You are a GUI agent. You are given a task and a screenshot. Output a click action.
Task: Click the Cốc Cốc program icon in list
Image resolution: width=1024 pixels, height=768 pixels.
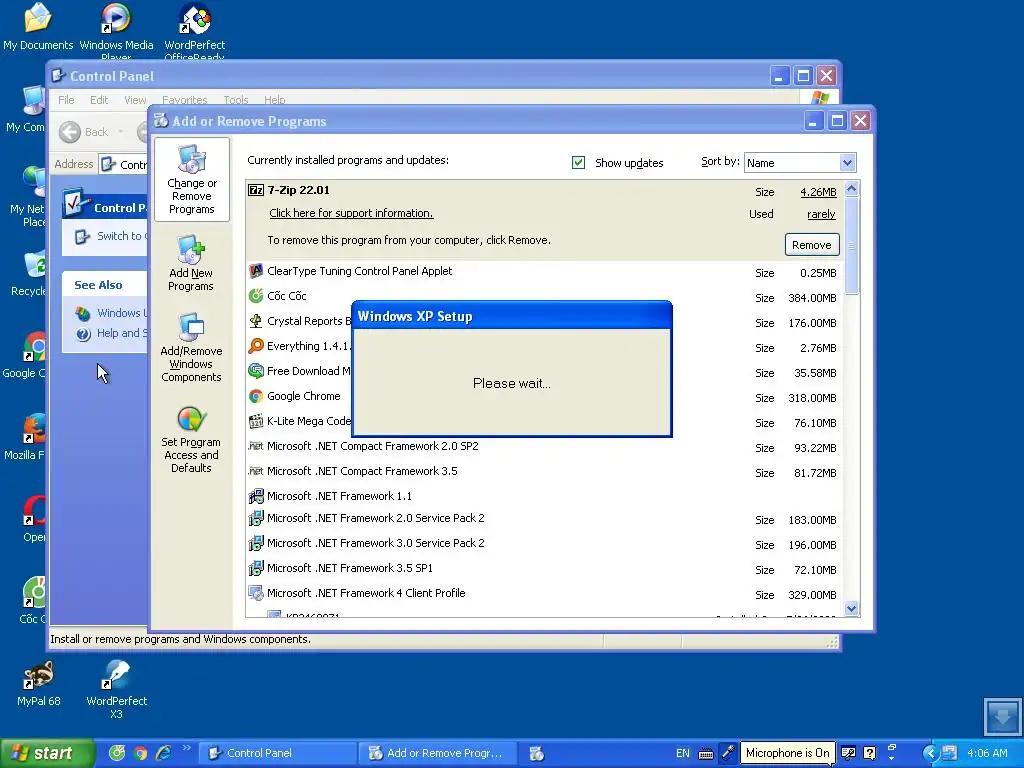pyautogui.click(x=256, y=296)
